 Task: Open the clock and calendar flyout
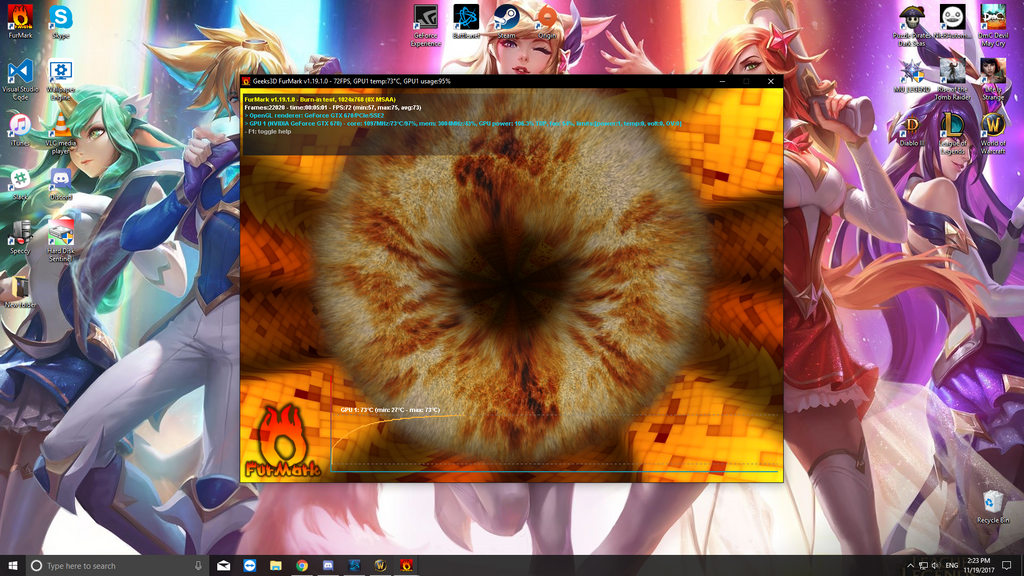point(978,566)
